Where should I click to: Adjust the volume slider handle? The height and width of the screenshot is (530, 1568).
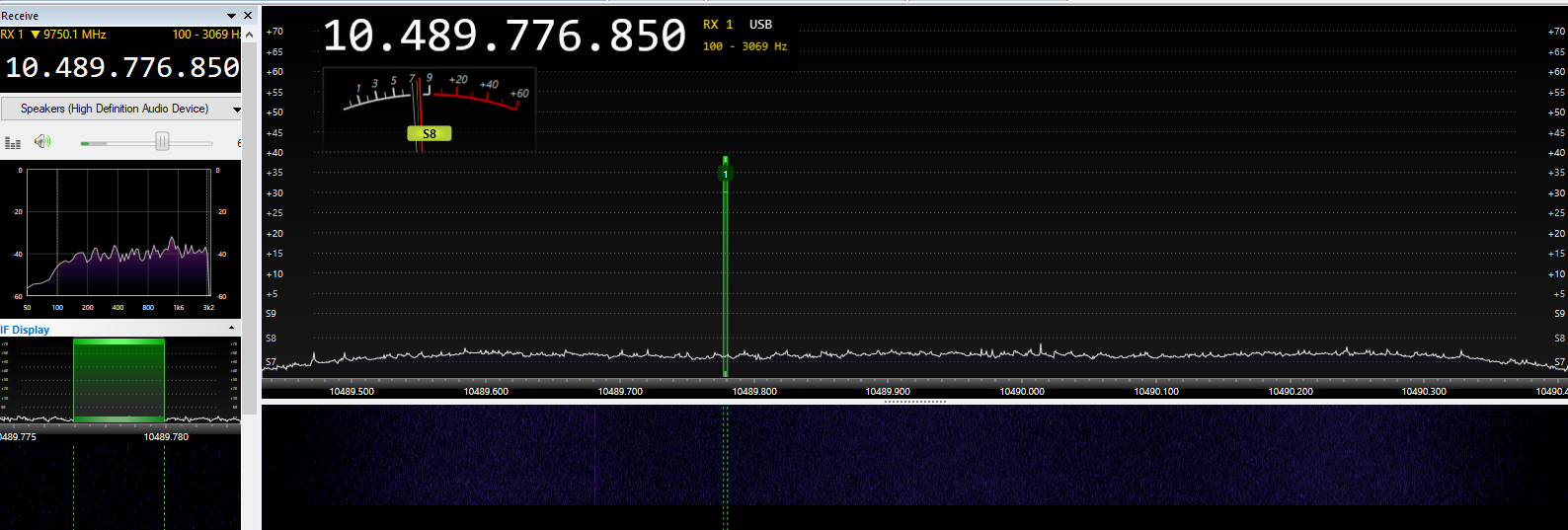(162, 142)
